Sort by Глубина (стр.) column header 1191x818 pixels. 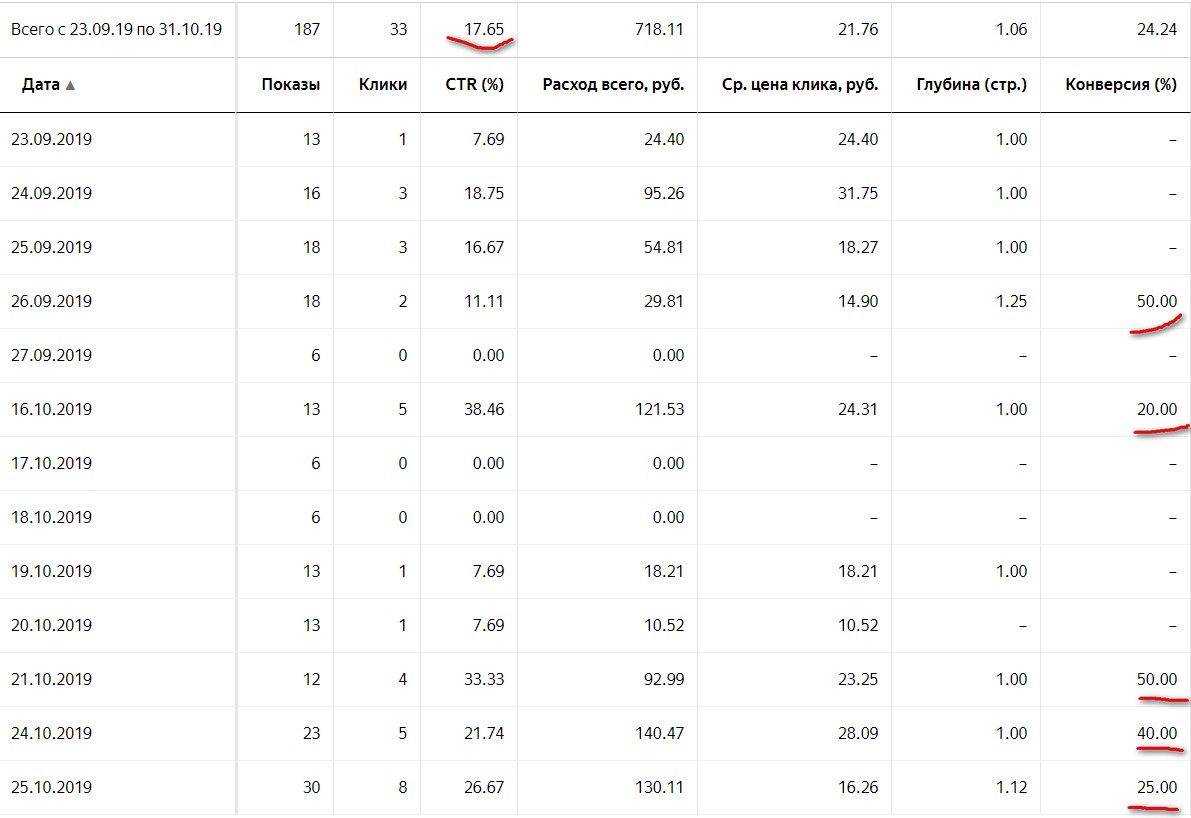click(971, 85)
